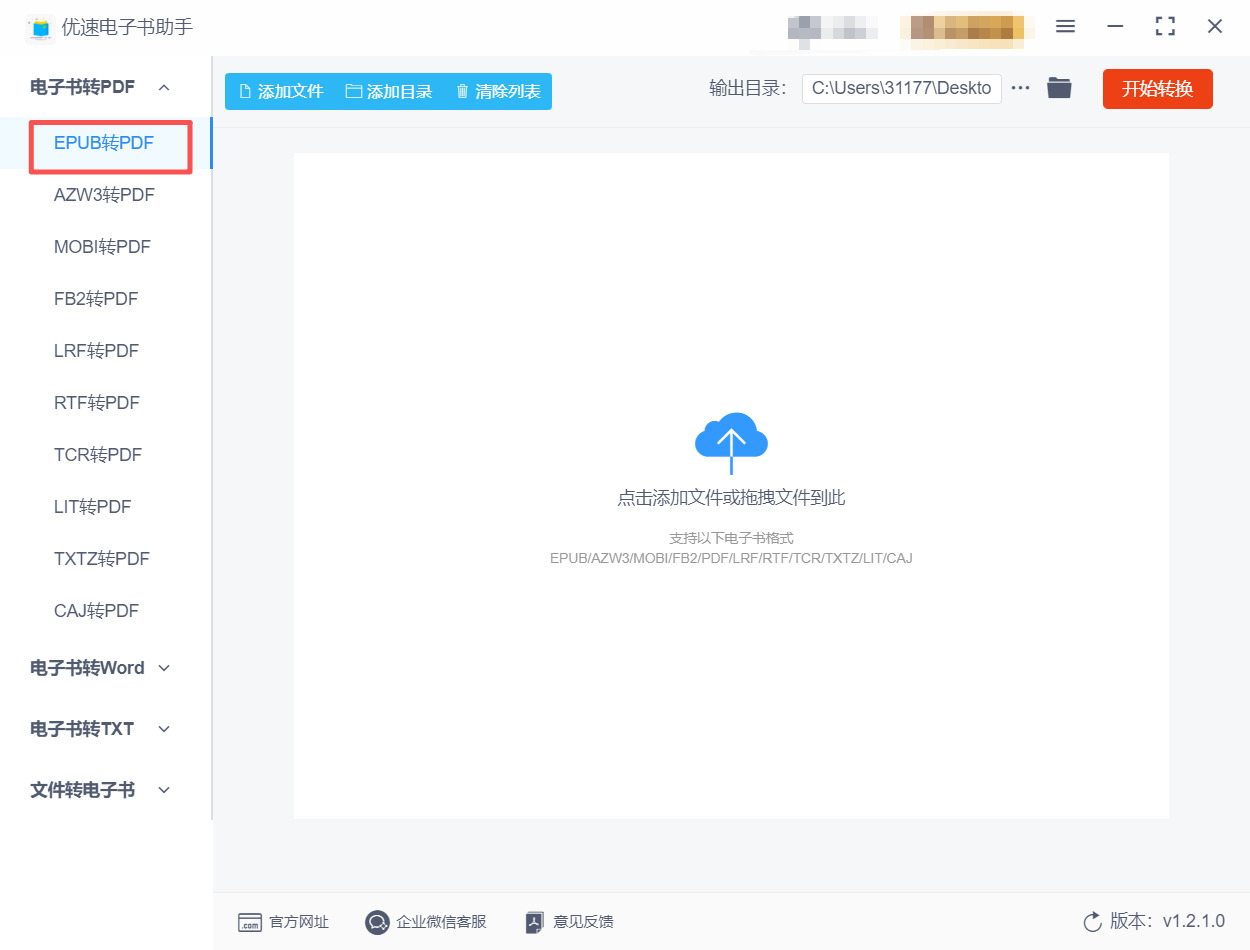
Task: Click the version v1.2.1.0 label
Action: point(1167,921)
